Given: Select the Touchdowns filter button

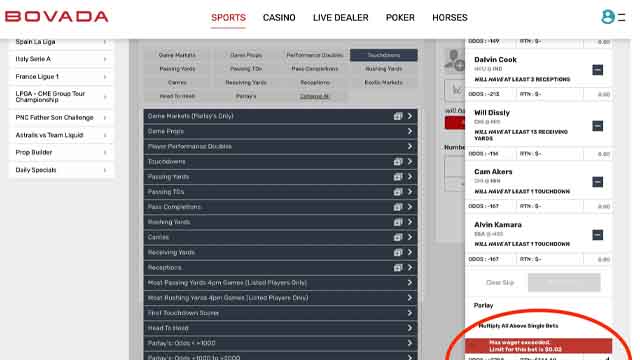Looking at the screenshot, I should pos(384,55).
